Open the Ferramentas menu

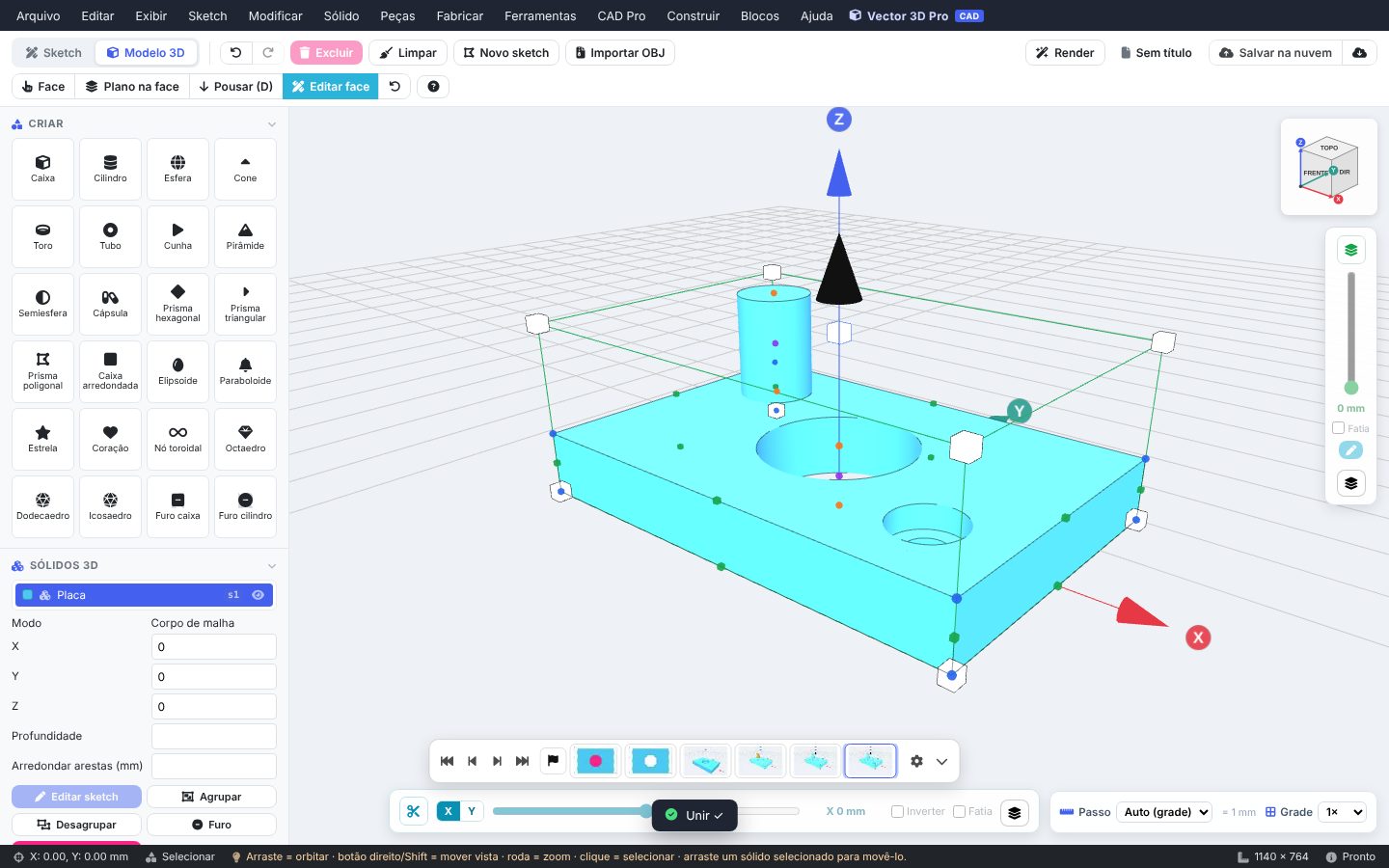(540, 15)
